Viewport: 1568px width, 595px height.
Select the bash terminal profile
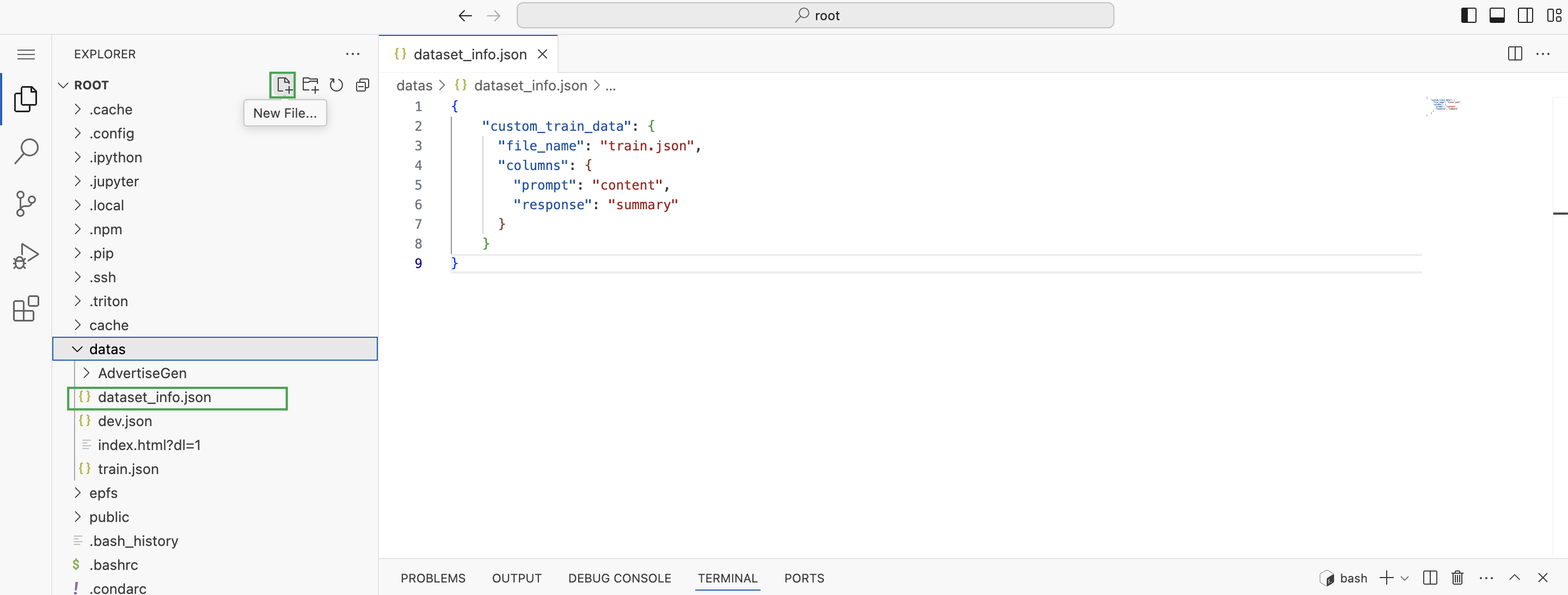[x=1343, y=578]
